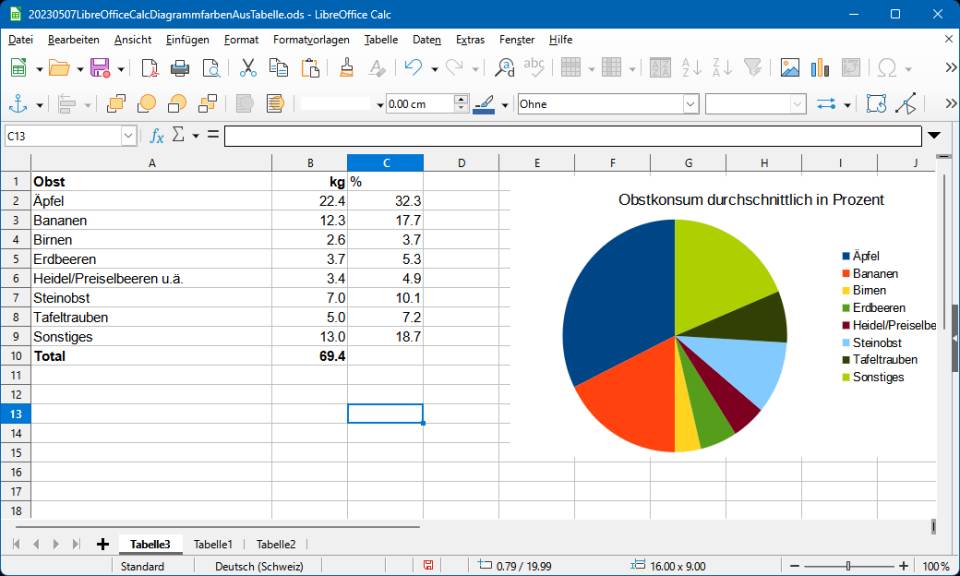Insert a Special Character
The height and width of the screenshot is (576, 960).
(x=887, y=69)
